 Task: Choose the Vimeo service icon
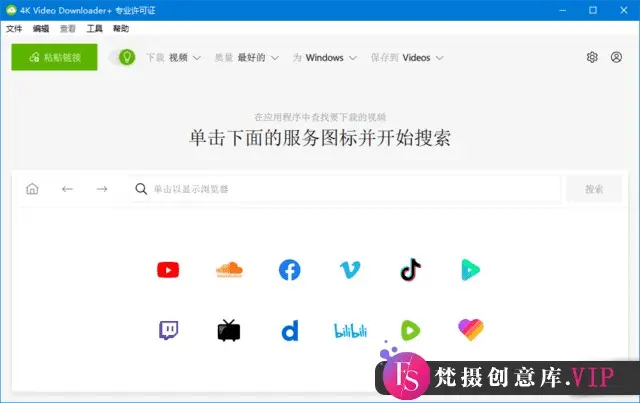click(x=350, y=270)
